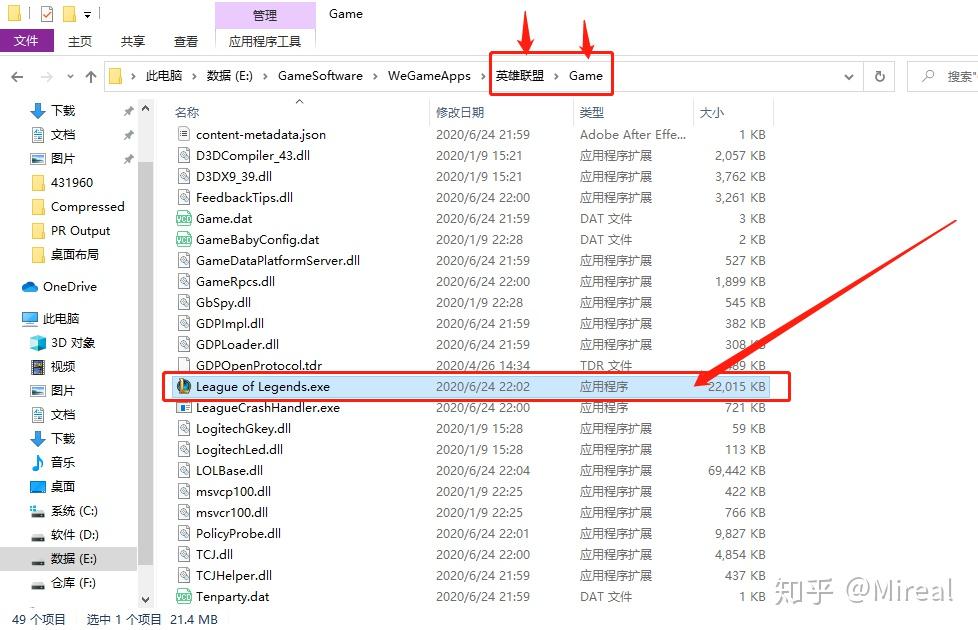Expand the address bar history dropdown
The image size is (978, 630).
tap(849, 77)
